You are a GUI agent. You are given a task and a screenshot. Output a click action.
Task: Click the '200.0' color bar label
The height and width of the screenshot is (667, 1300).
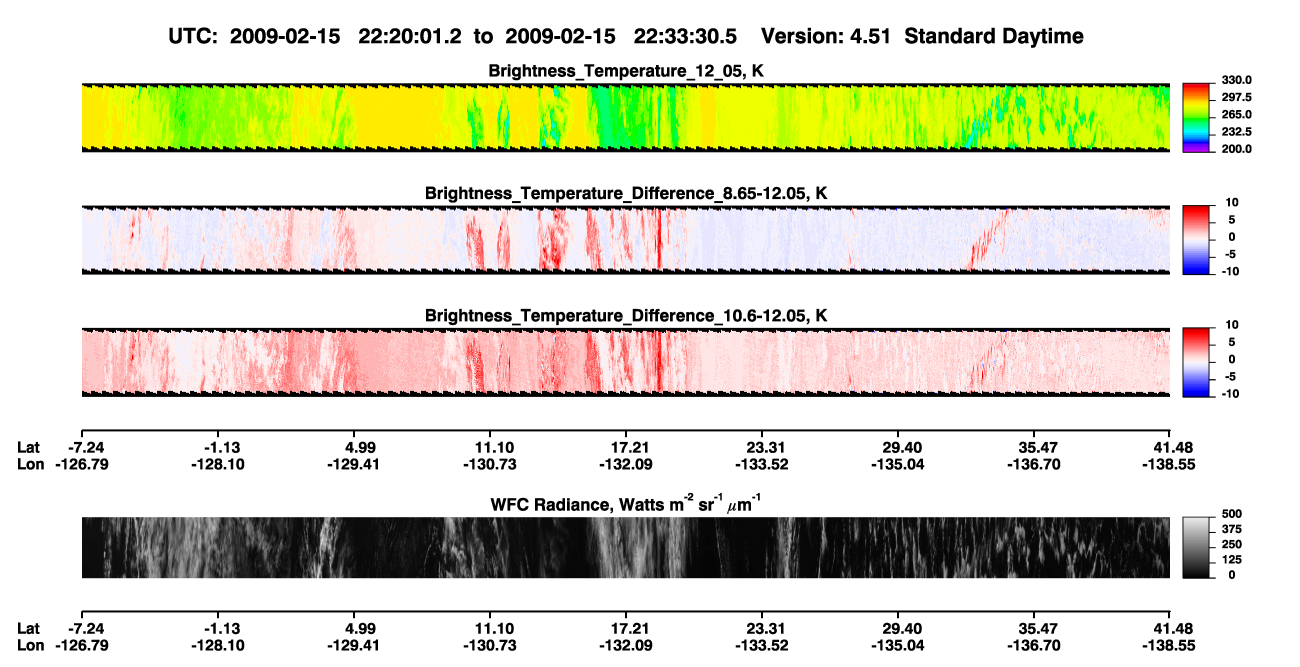[x=1236, y=148]
